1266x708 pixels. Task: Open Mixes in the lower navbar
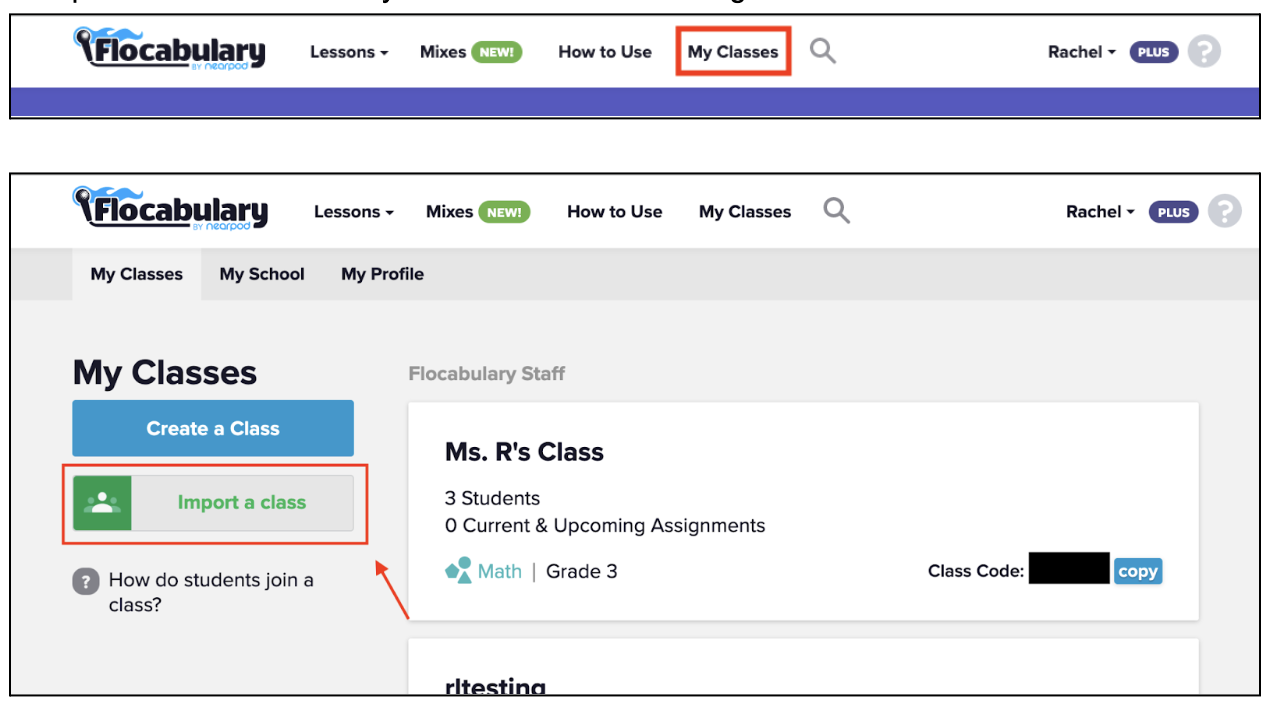coord(449,212)
